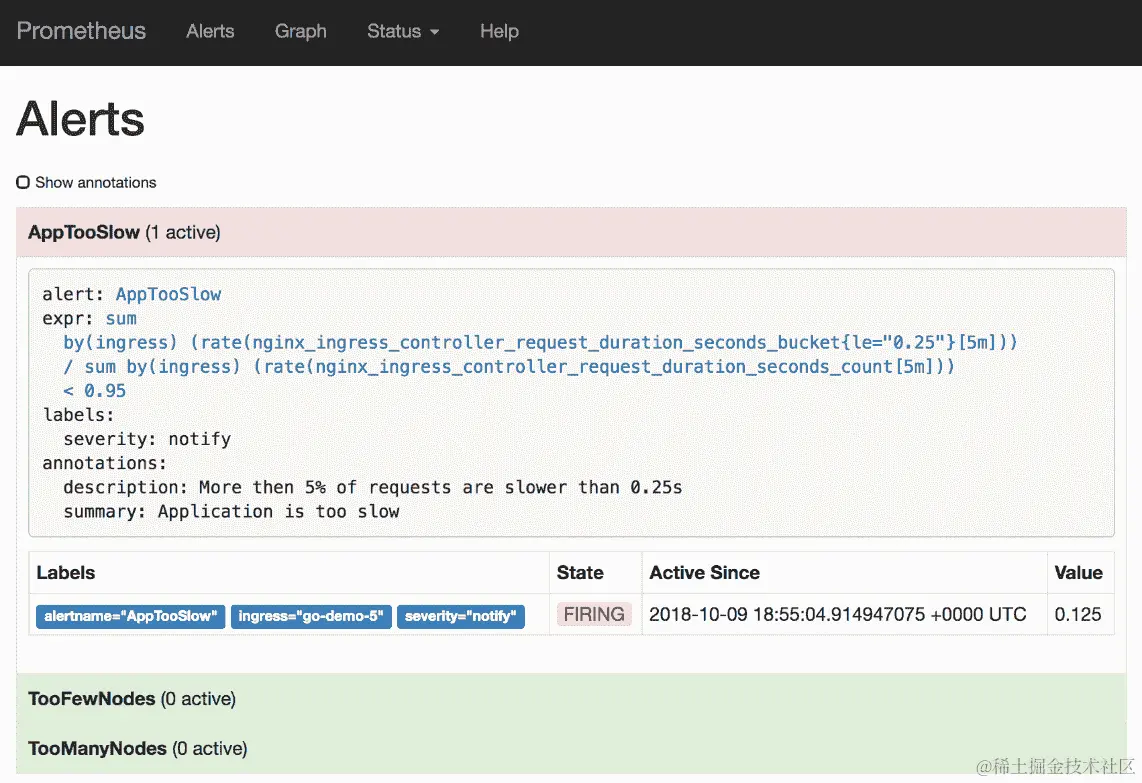Click the alertname="AppTooSlow" label badge
1142x783 pixels.
pyautogui.click(x=130, y=616)
